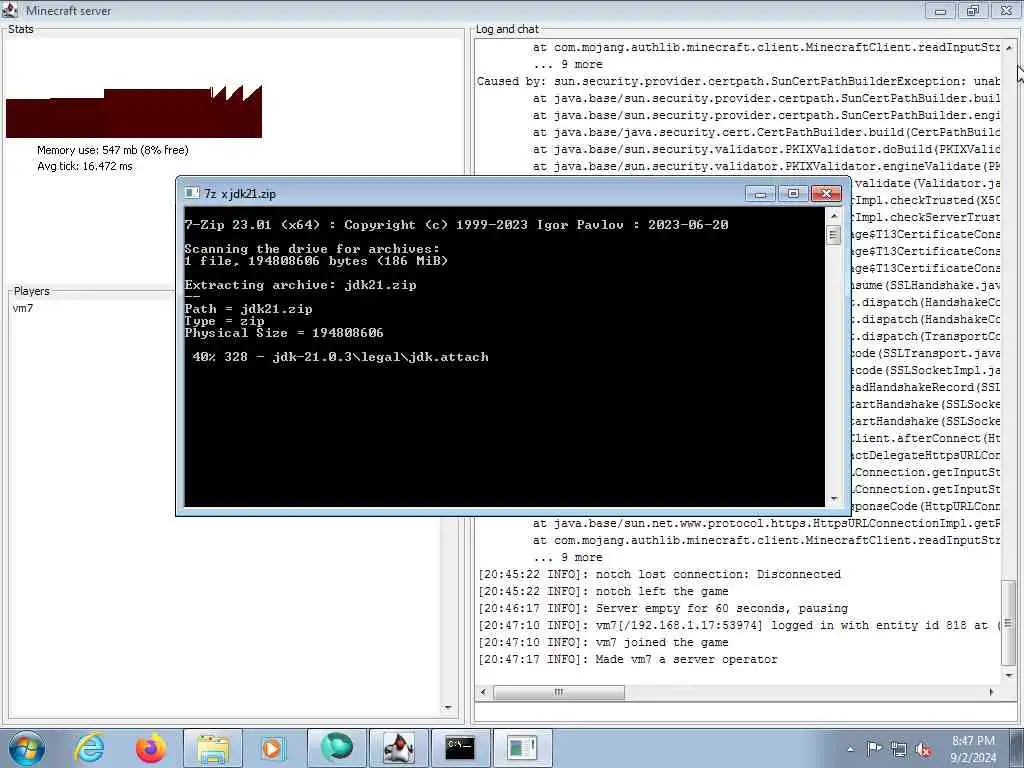This screenshot has height=768, width=1024.
Task: Open the Windows Start menu
Action: (26, 748)
